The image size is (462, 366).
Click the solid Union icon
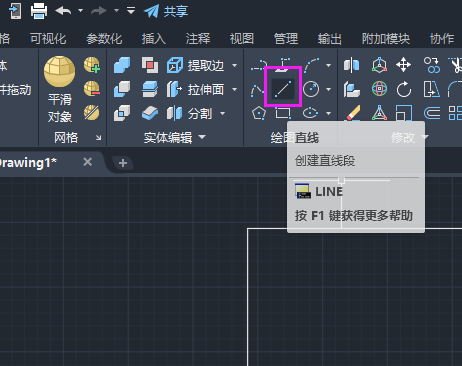122,65
